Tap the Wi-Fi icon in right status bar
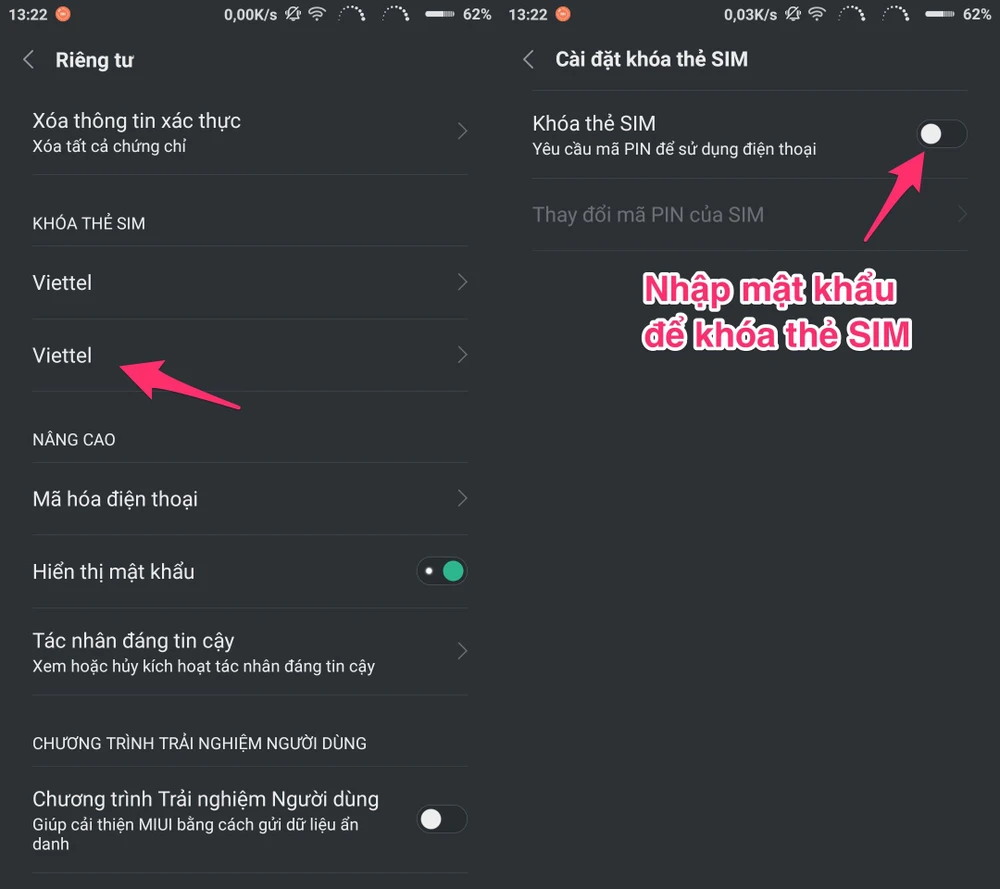1000x889 pixels. coord(817,14)
